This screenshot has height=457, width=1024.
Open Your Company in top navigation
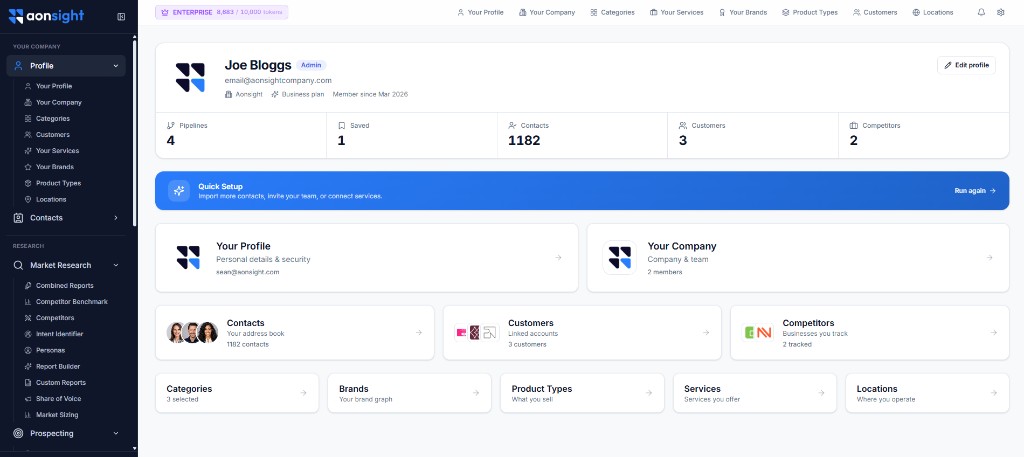[547, 12]
